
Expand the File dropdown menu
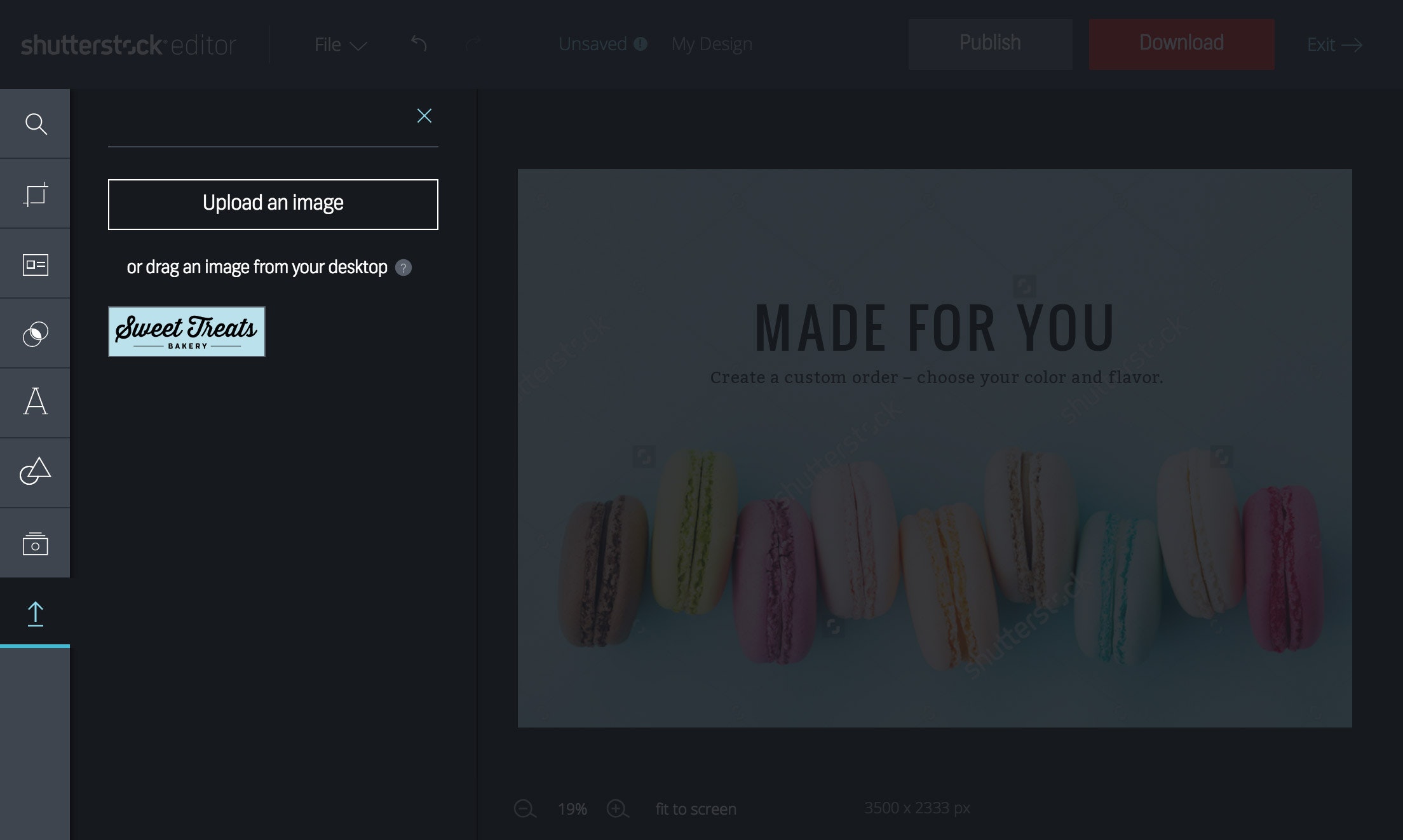[341, 45]
